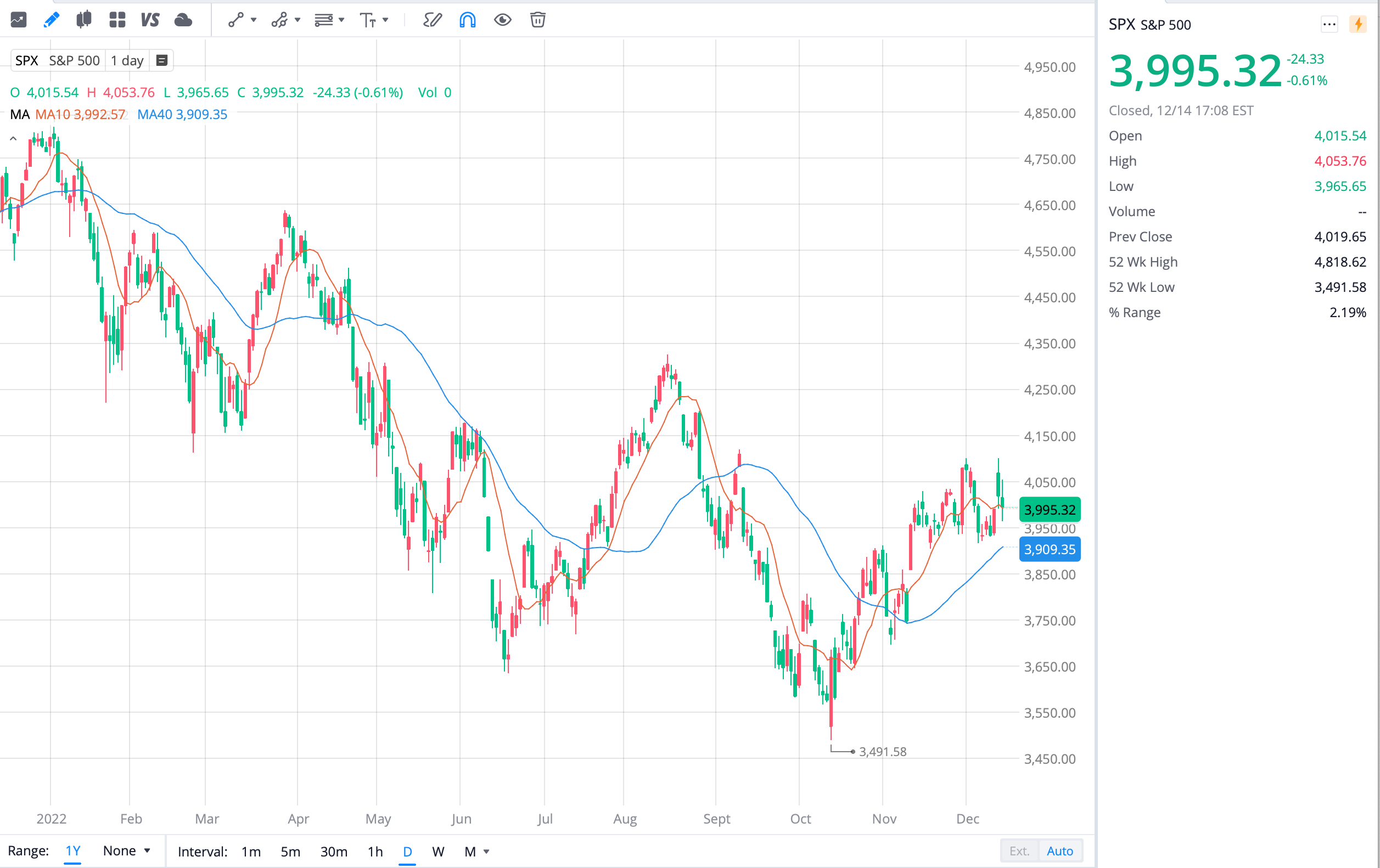Click the freehand brush drawing icon
This screenshot has height=868, width=1380.
point(432,20)
